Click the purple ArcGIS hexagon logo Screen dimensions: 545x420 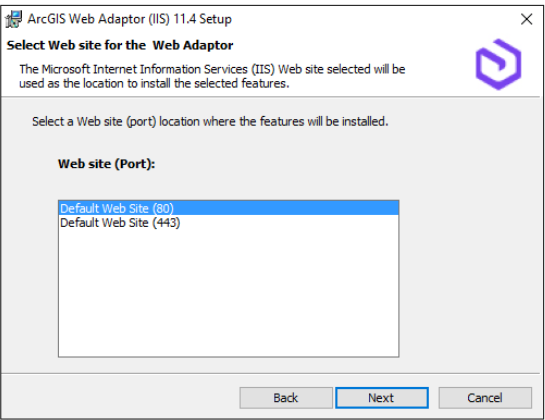point(498,64)
